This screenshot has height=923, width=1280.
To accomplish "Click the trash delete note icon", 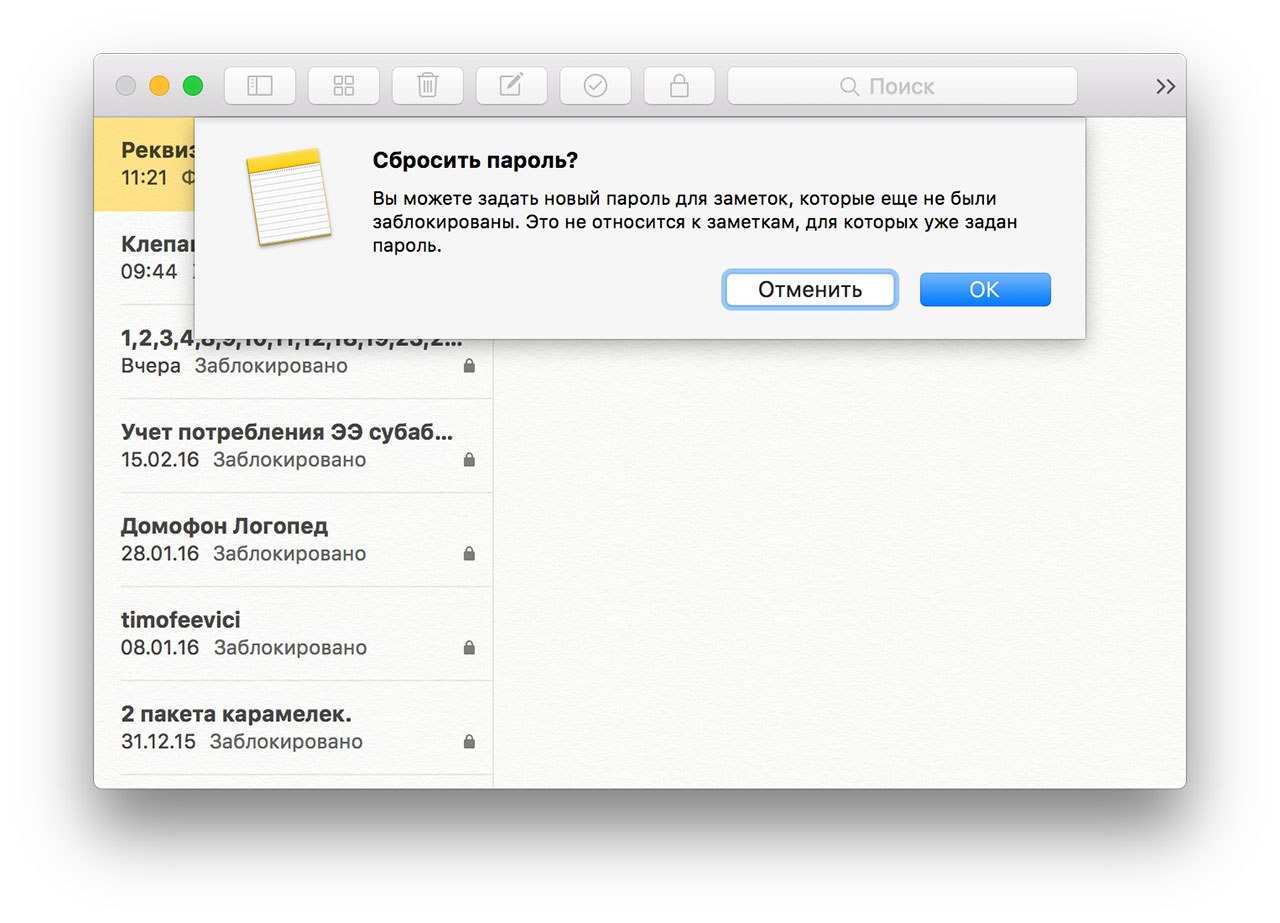I will (428, 86).
